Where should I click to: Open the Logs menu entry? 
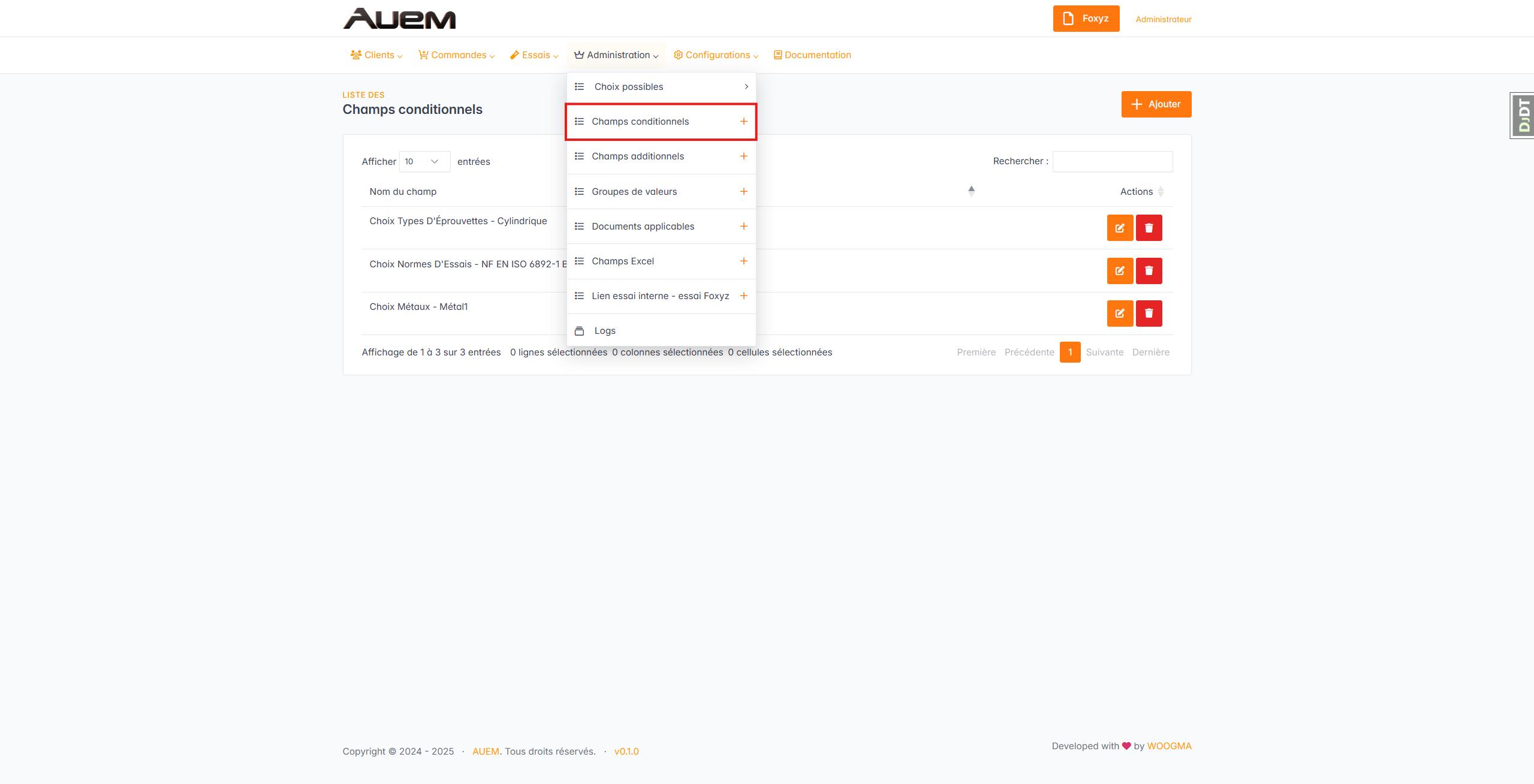(x=604, y=331)
